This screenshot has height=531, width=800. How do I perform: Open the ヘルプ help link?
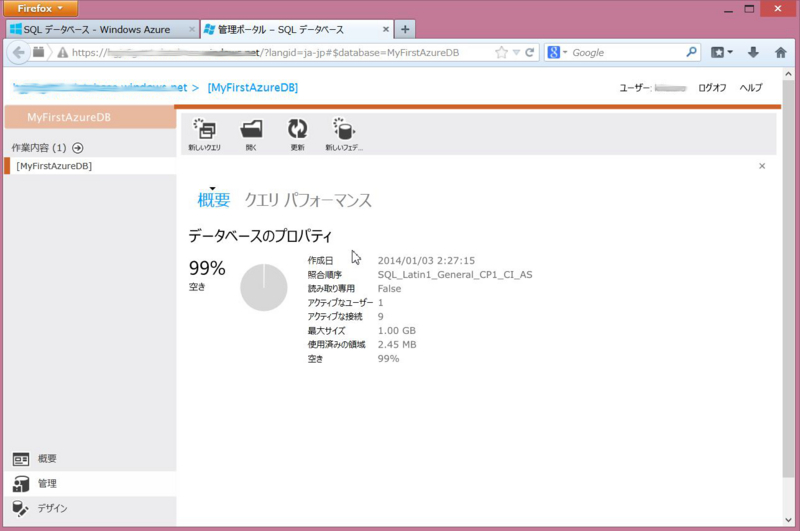751,88
